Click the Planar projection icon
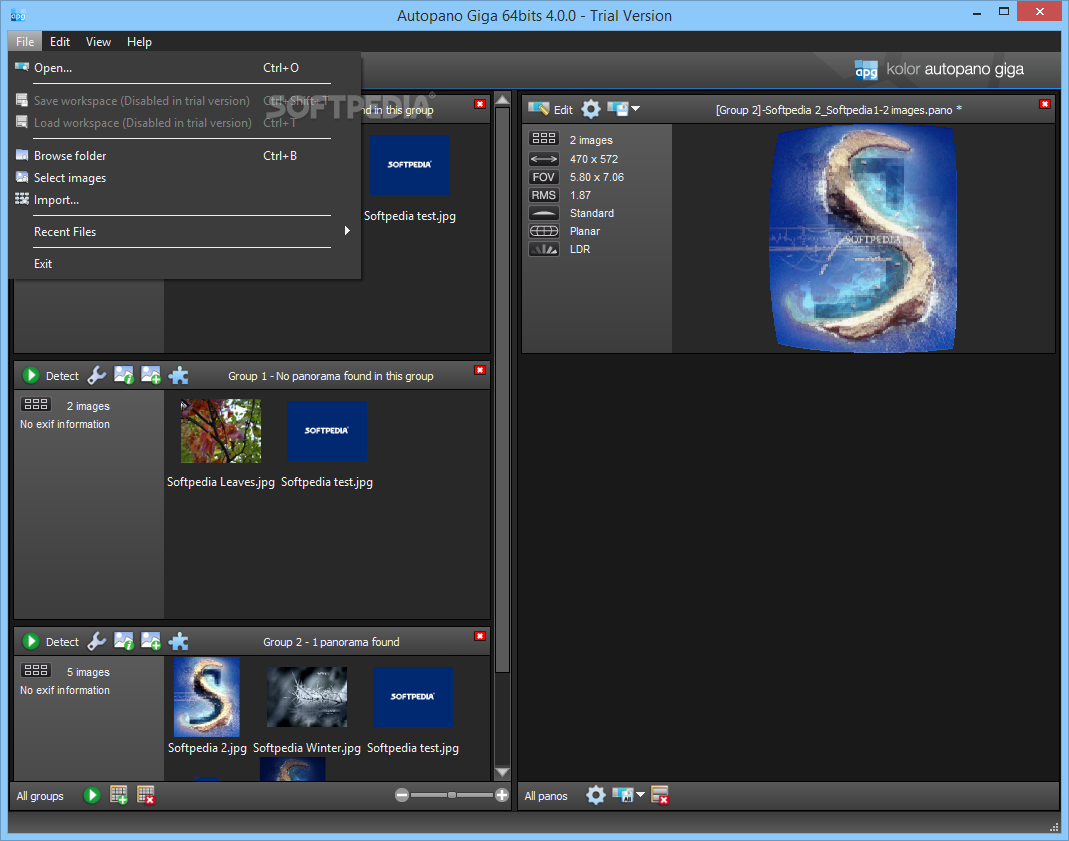The height and width of the screenshot is (841, 1069). [543, 231]
